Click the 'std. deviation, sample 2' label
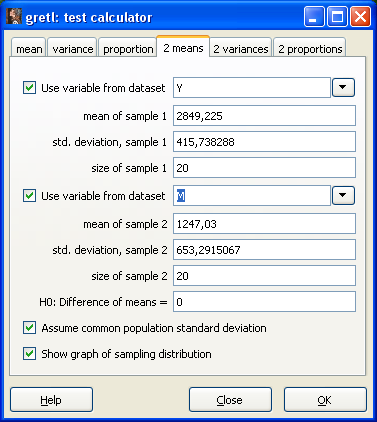The image size is (377, 422). click(110, 250)
